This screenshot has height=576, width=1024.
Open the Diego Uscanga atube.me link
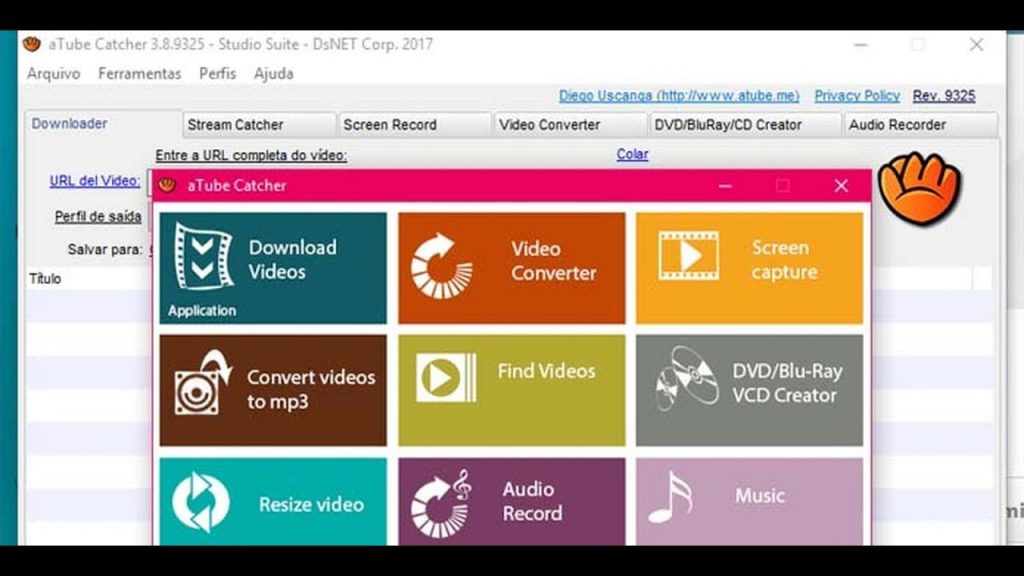pyautogui.click(x=679, y=95)
